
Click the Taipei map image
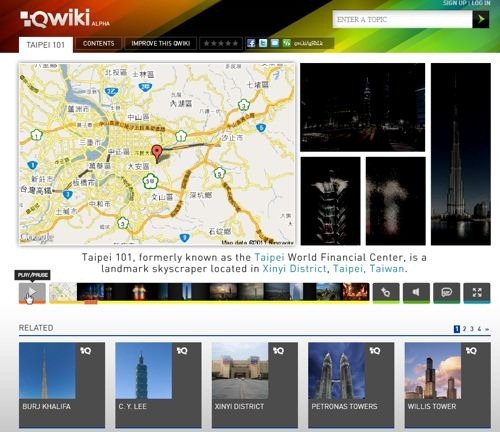(157, 154)
